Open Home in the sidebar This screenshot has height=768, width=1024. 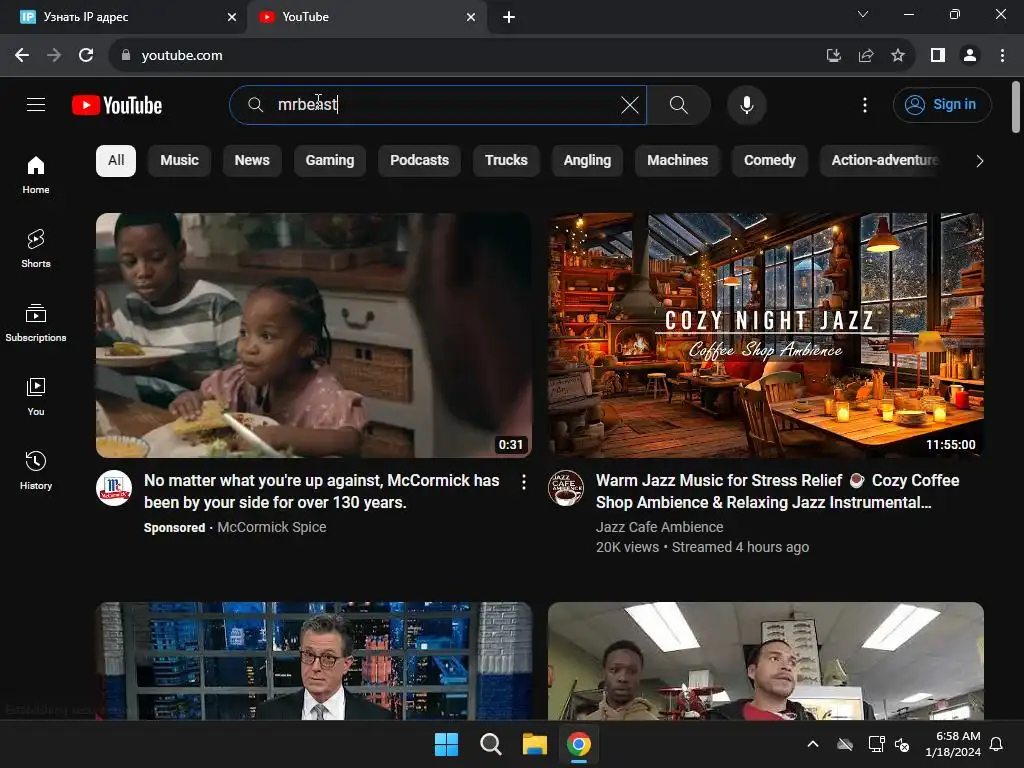point(36,175)
